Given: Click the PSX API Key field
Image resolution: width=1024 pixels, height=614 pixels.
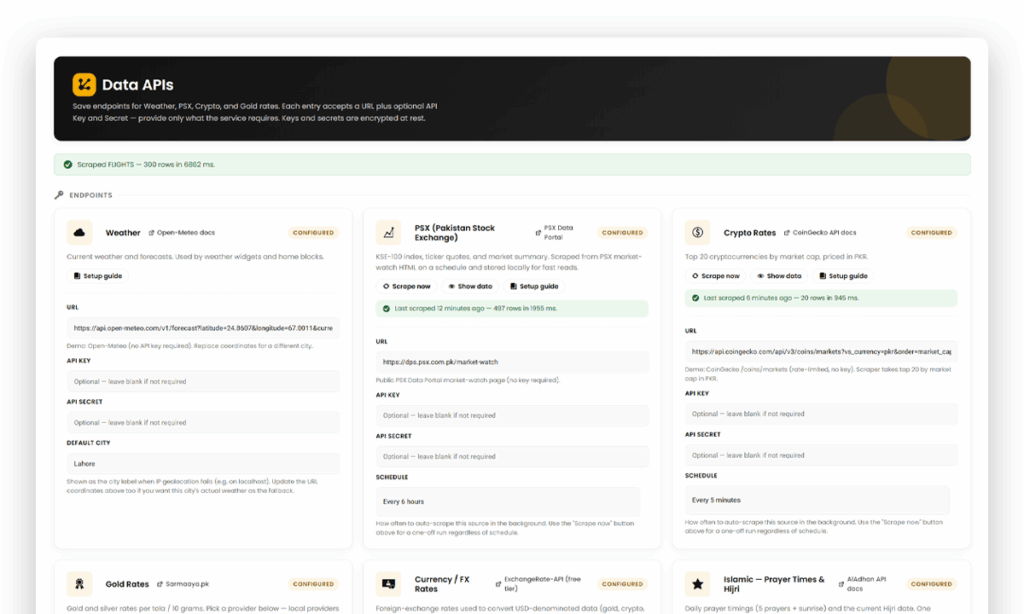Looking at the screenshot, I should [x=513, y=415].
